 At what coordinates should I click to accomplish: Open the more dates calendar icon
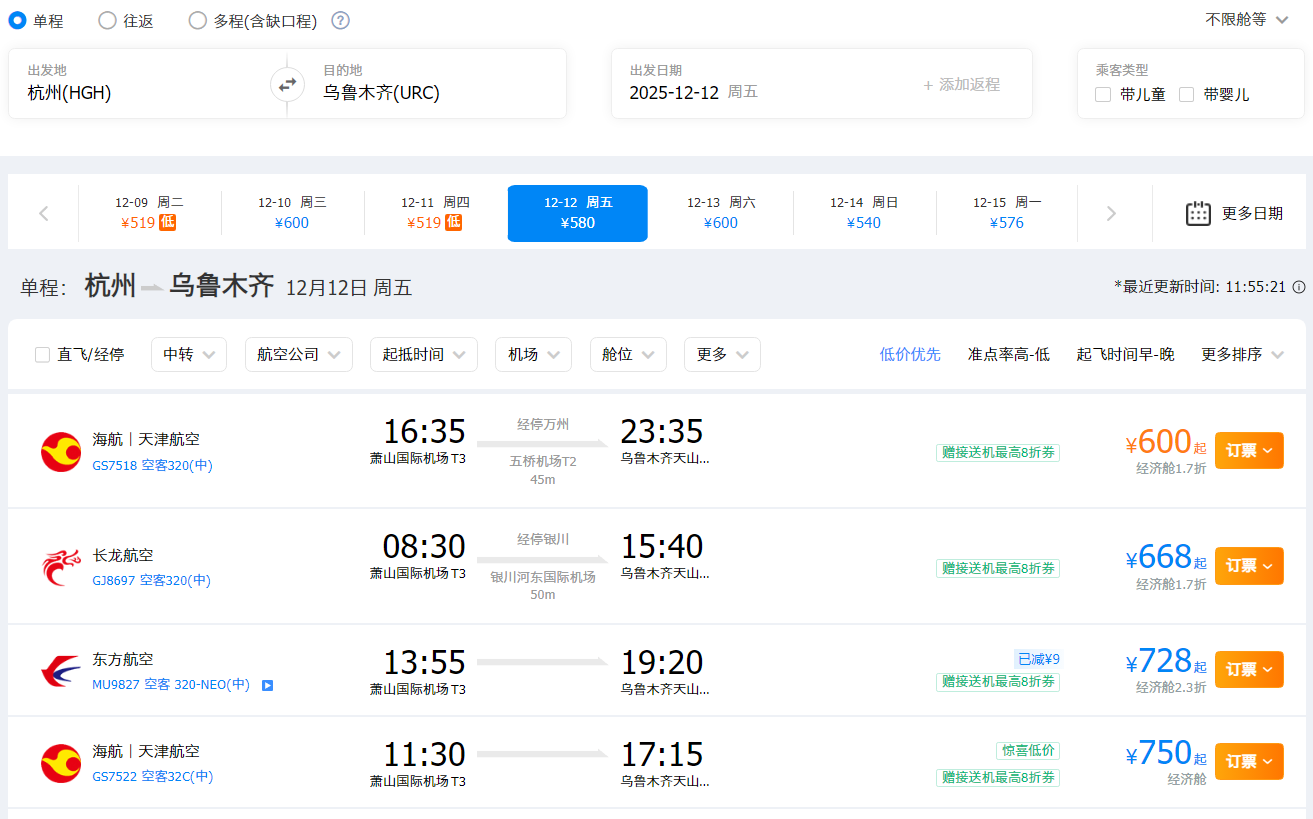pos(1198,213)
